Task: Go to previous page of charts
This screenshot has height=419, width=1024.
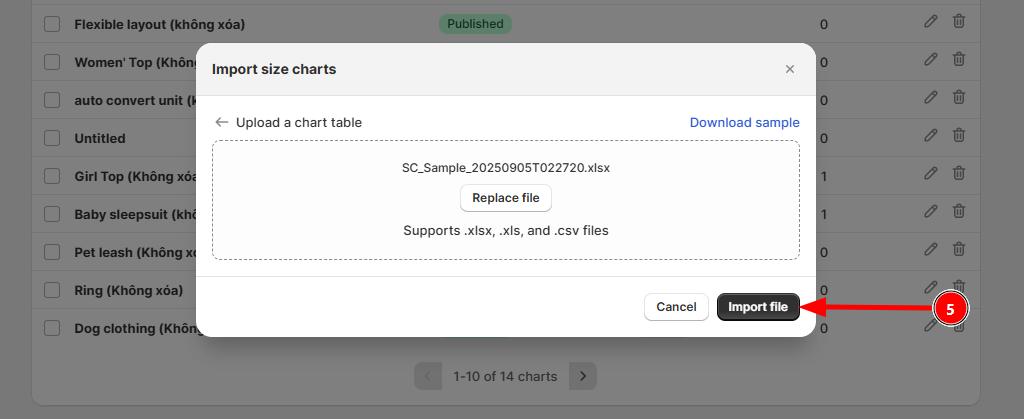Action: 428,376
